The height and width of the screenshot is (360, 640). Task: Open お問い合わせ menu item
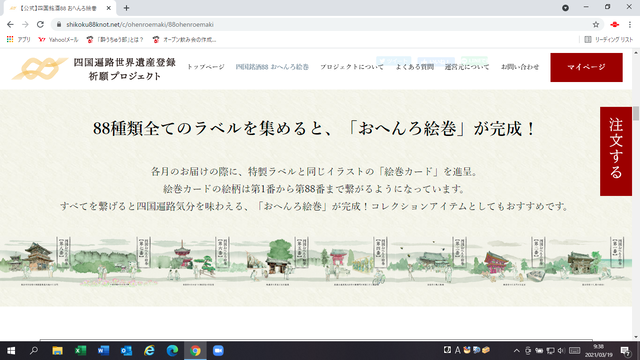point(520,67)
